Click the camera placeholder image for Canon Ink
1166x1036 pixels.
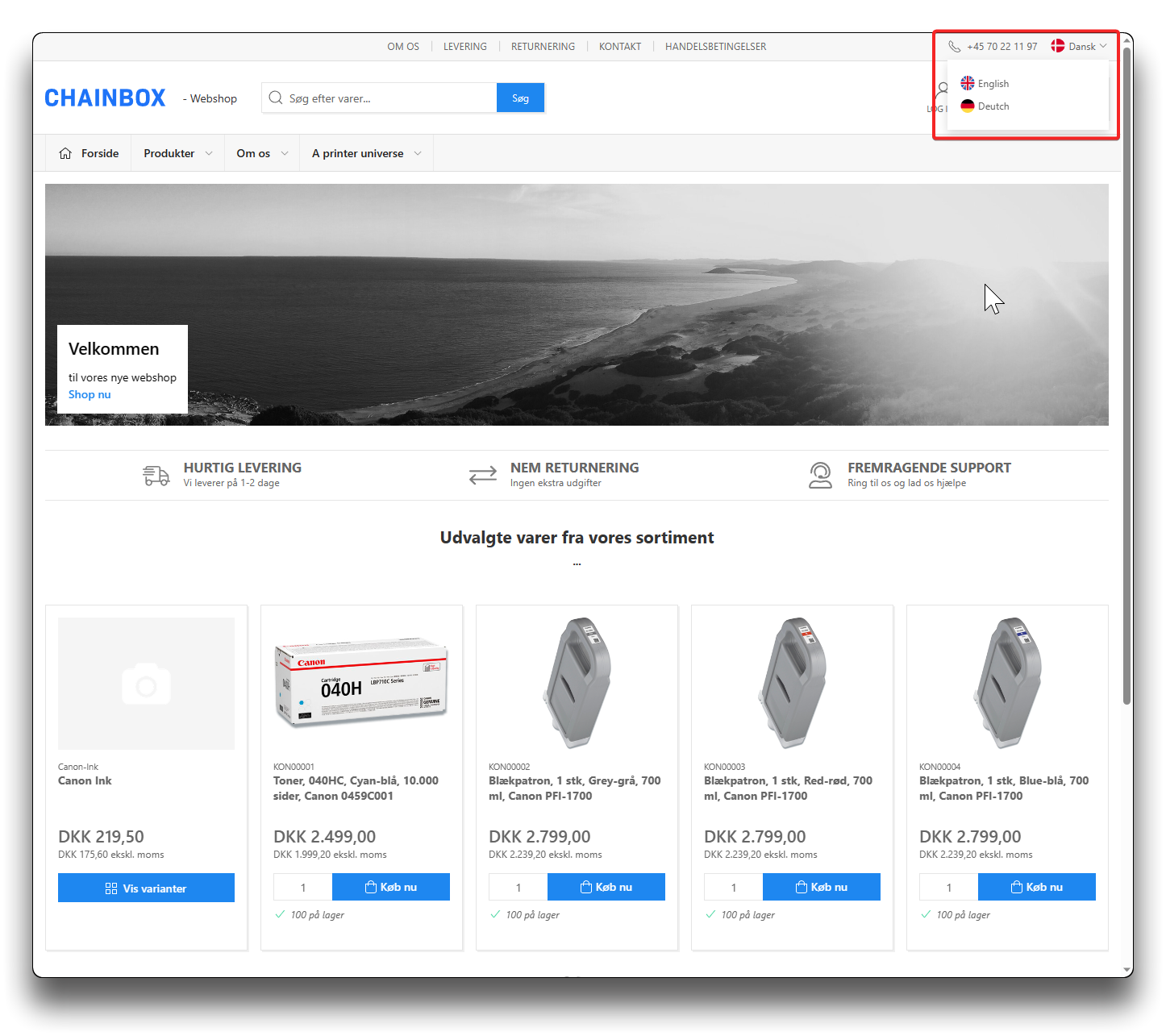(x=146, y=684)
